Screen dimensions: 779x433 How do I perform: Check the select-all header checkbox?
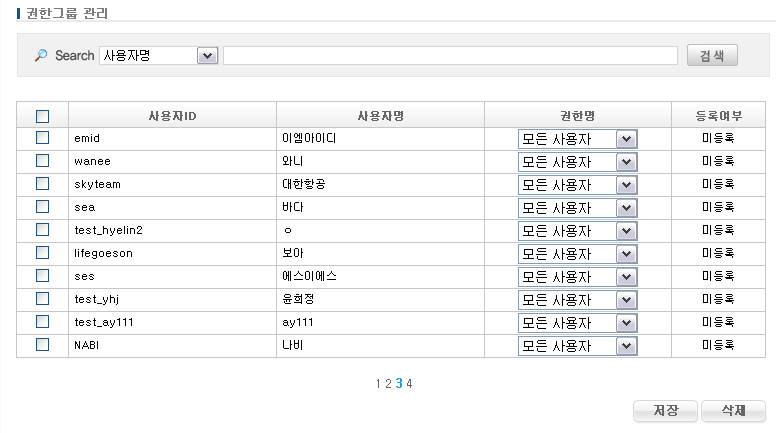point(43,116)
